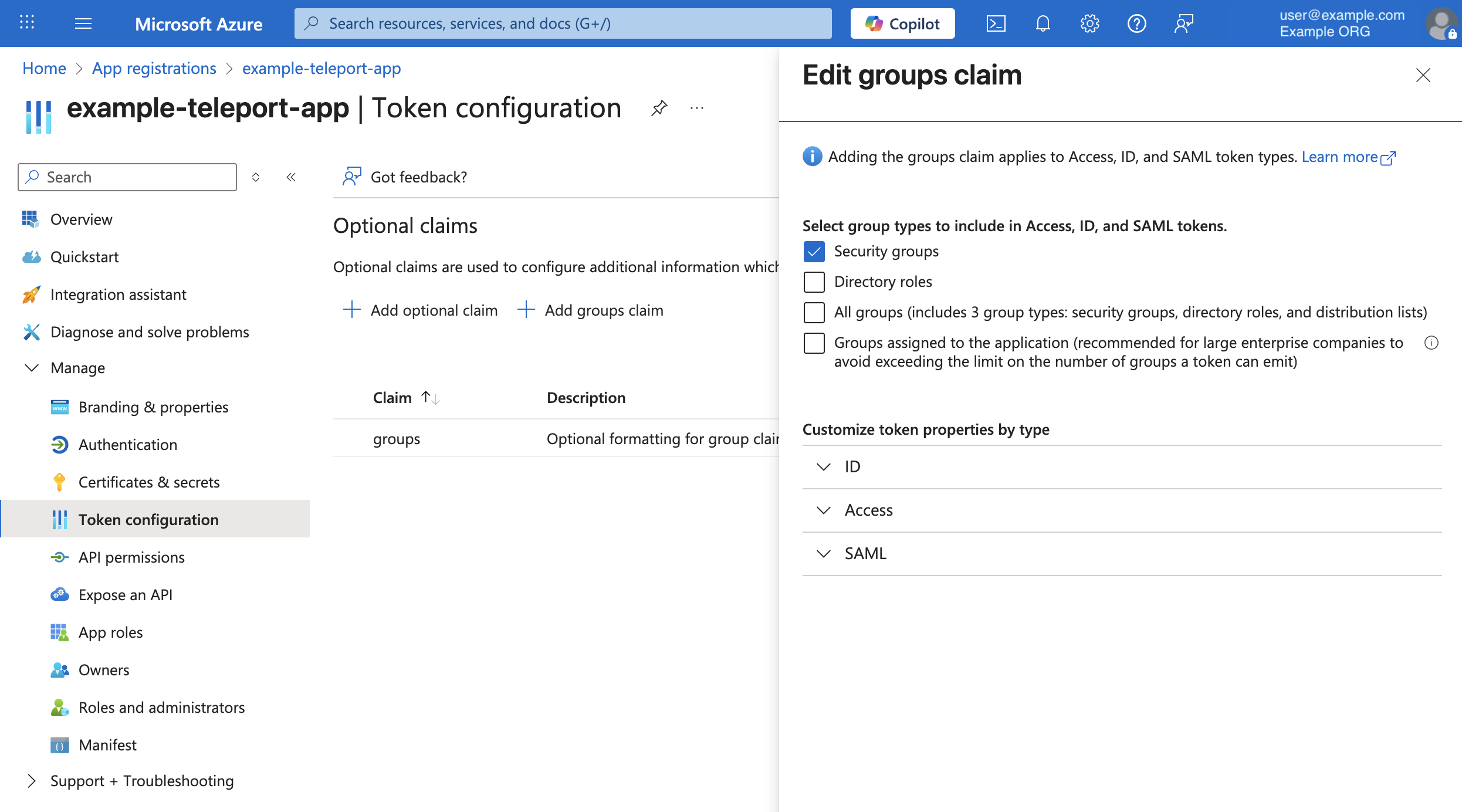Click inside the sidebar search field

pyautogui.click(x=127, y=177)
